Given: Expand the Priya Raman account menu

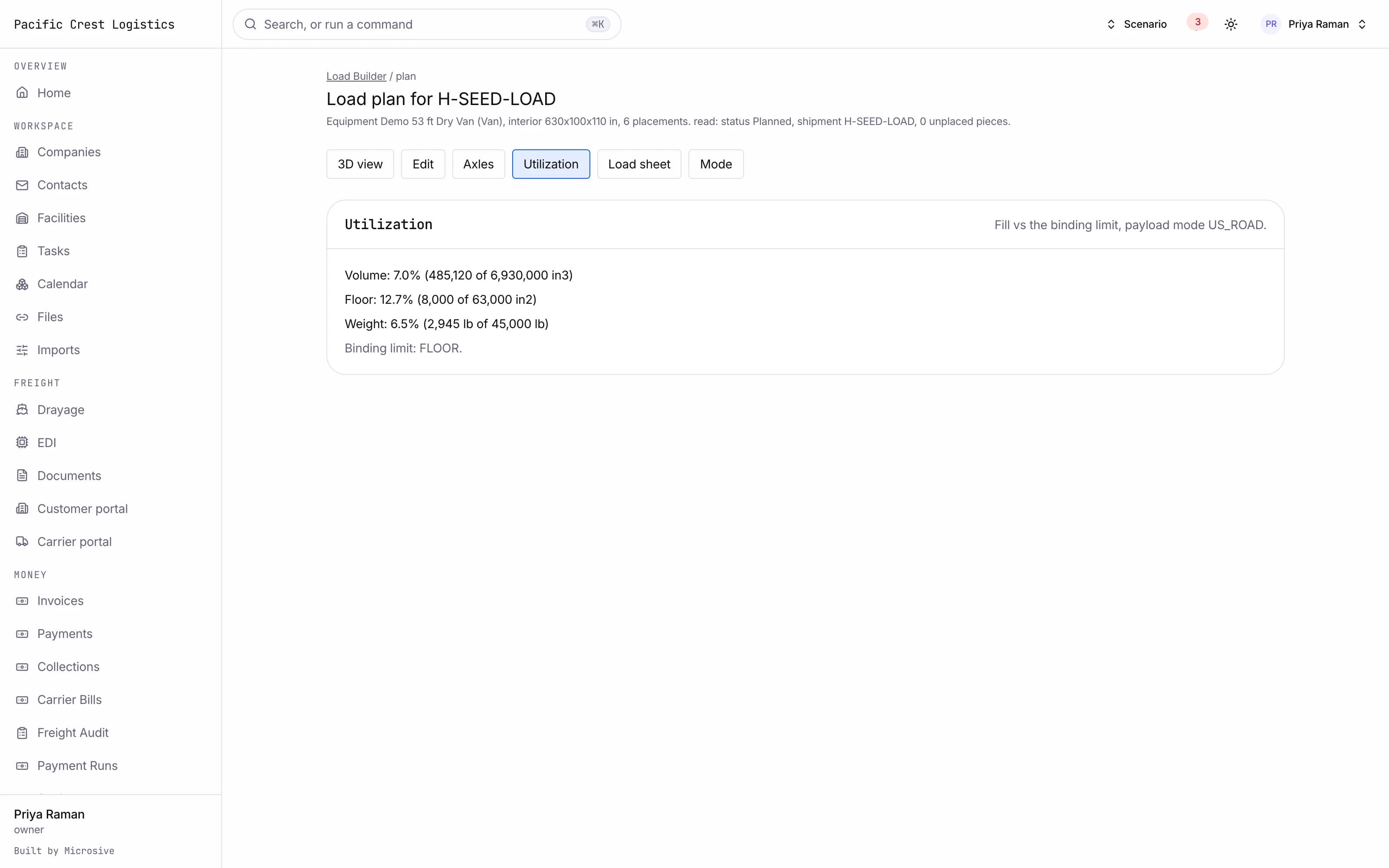Looking at the screenshot, I should point(1314,24).
